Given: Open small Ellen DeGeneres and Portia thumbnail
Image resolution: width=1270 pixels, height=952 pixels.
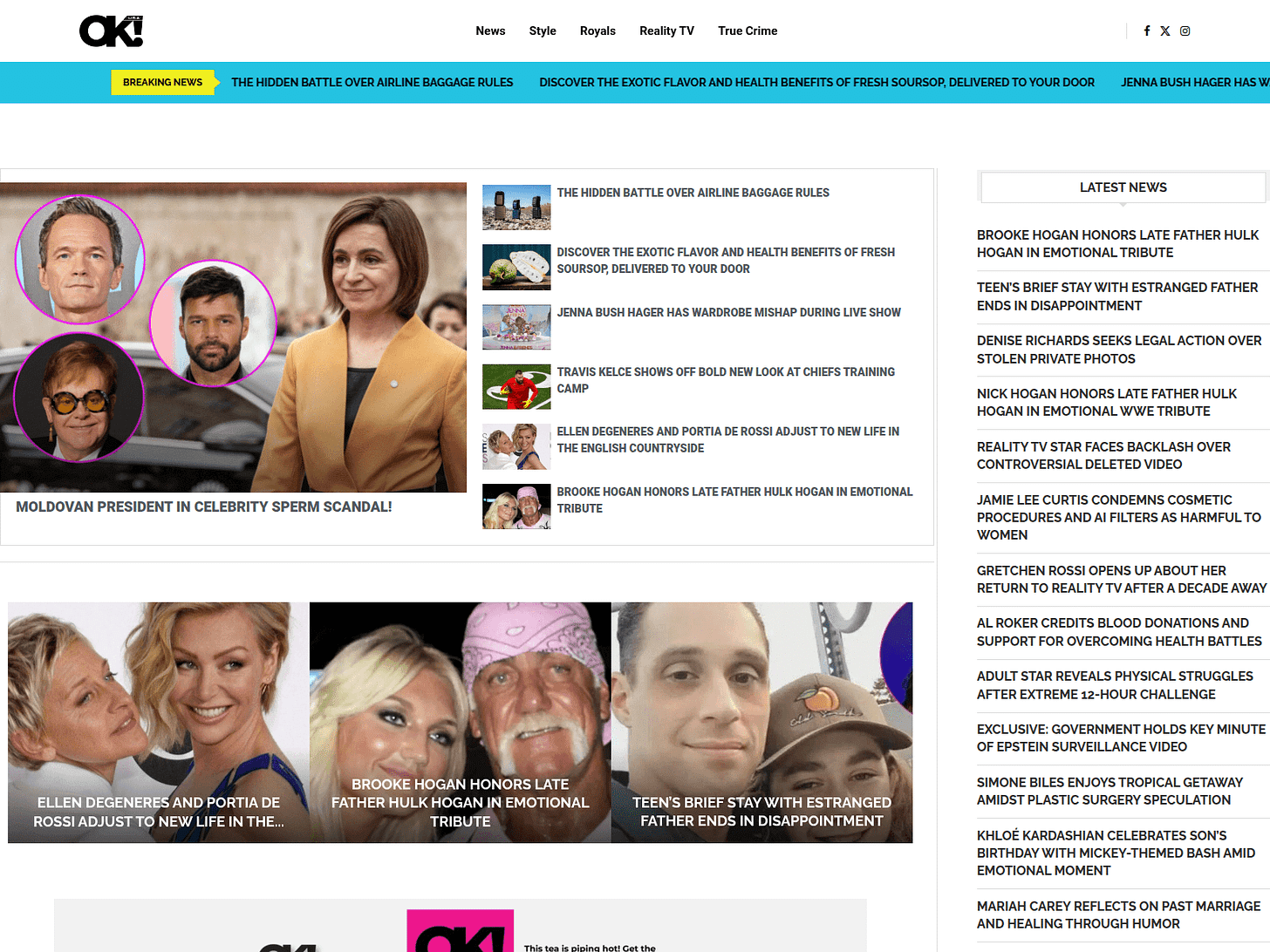Looking at the screenshot, I should 516,446.
